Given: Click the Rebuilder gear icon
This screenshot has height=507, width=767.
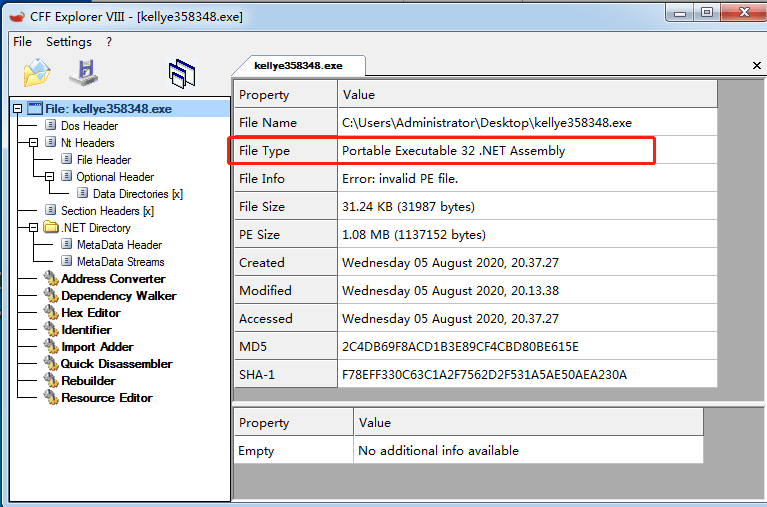Looking at the screenshot, I should coord(51,380).
